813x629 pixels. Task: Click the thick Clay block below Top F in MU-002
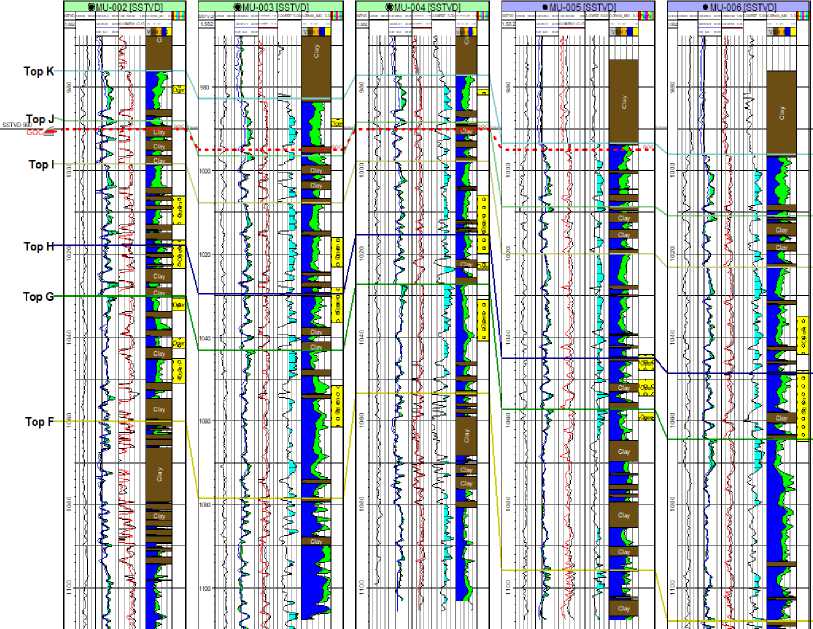(x=159, y=474)
